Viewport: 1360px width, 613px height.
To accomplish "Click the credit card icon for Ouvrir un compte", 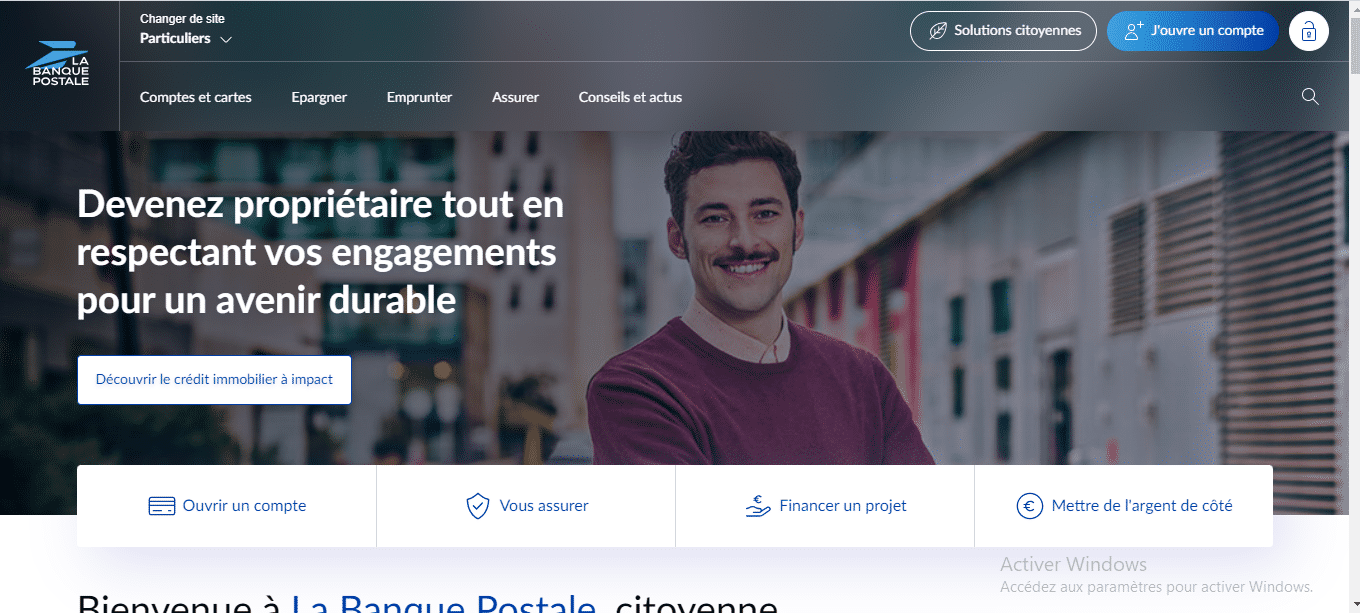I will click(x=162, y=506).
